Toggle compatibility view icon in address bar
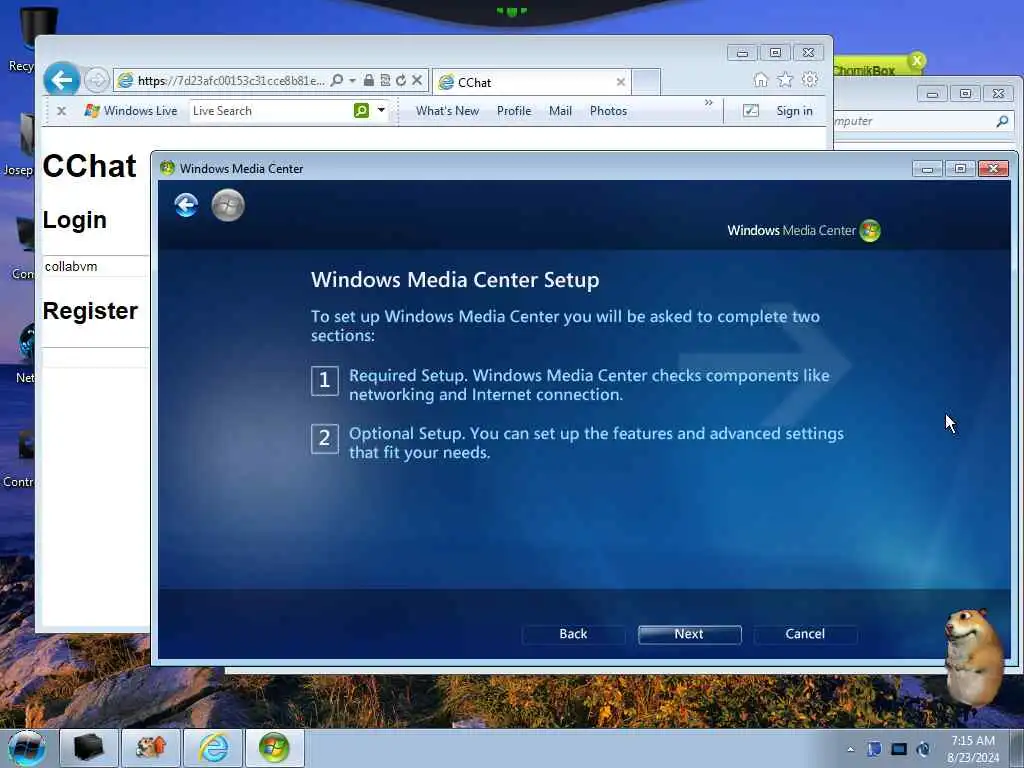This screenshot has height=768, width=1024. (x=385, y=80)
